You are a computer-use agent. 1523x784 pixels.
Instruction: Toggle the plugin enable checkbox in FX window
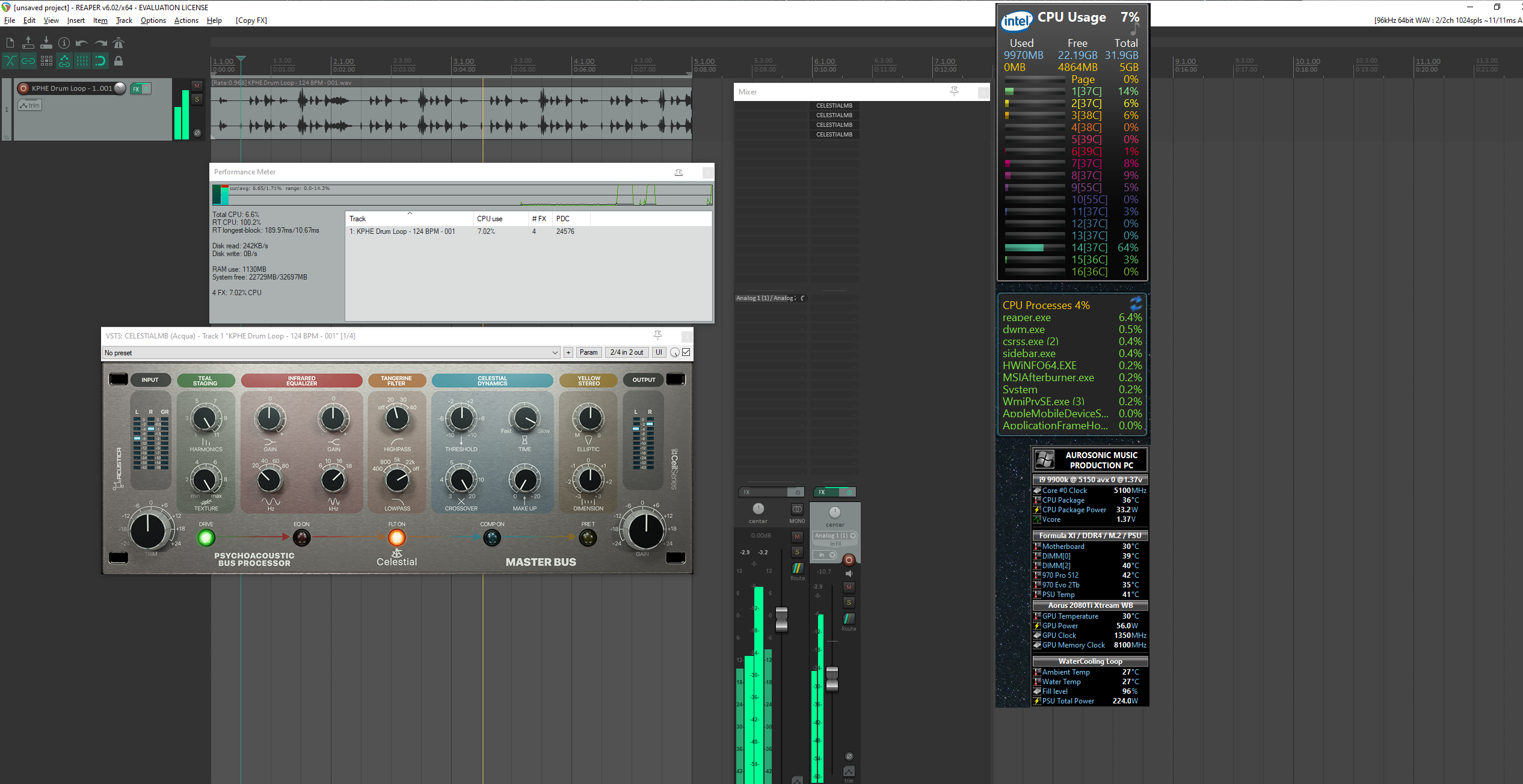point(686,353)
